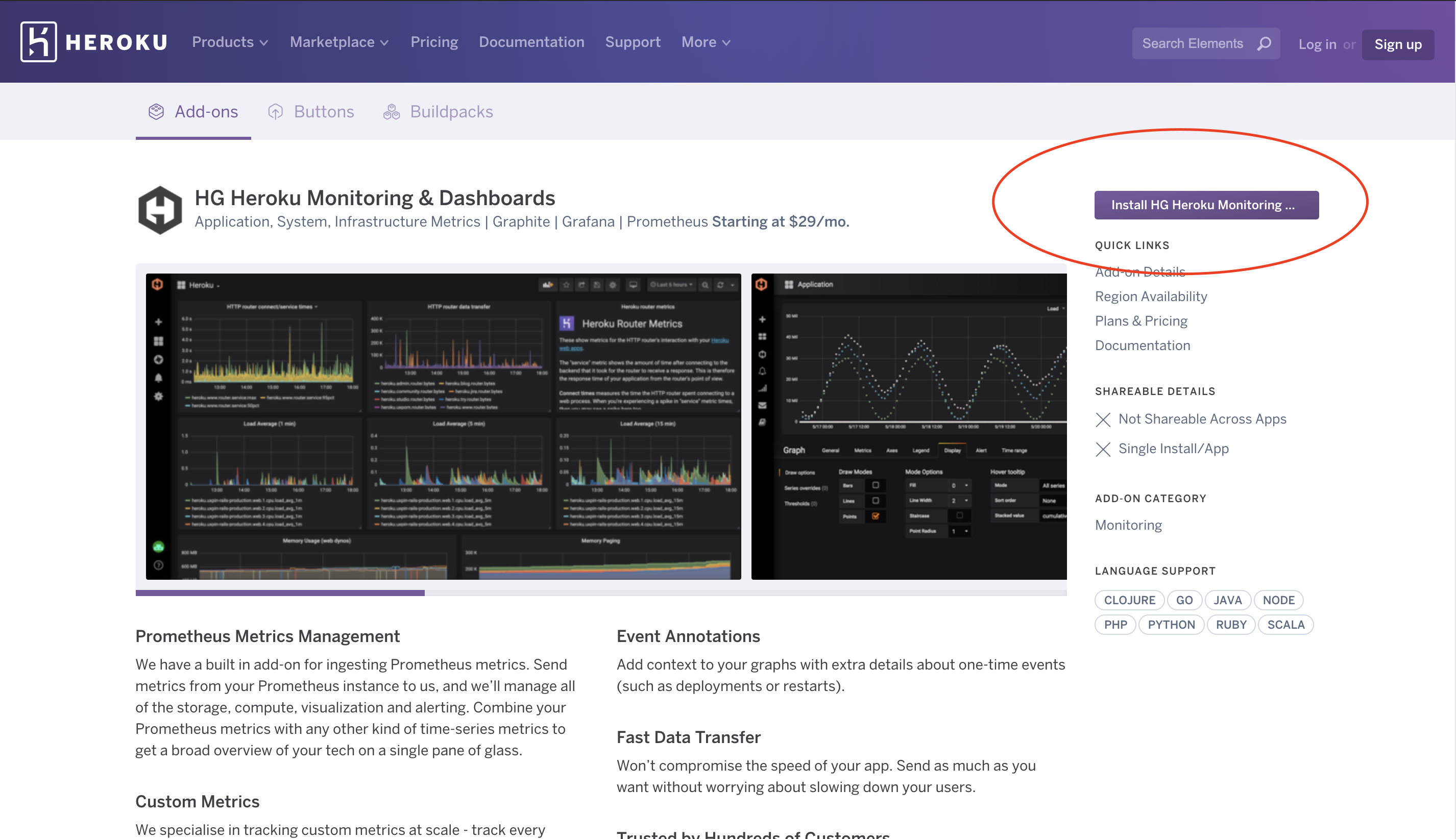Click the Monitoring category link
The width and height of the screenshot is (1456, 839).
tap(1128, 525)
